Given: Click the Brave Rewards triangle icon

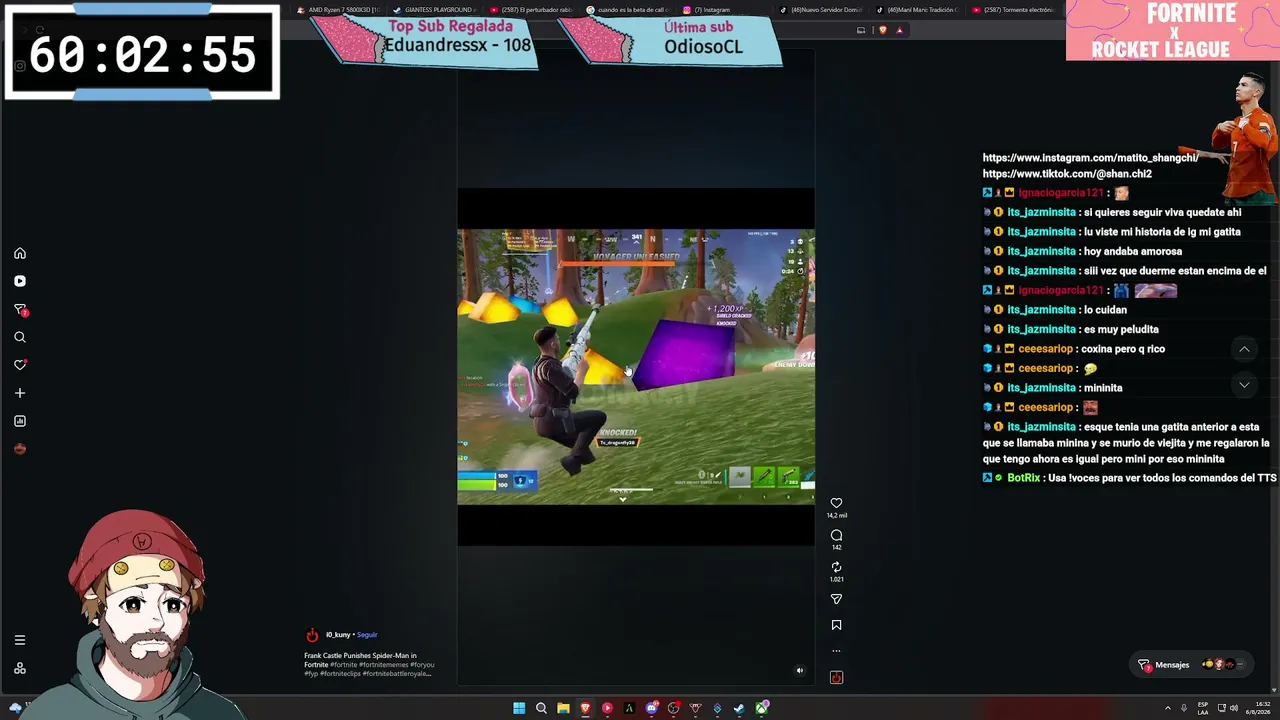Looking at the screenshot, I should (899, 30).
